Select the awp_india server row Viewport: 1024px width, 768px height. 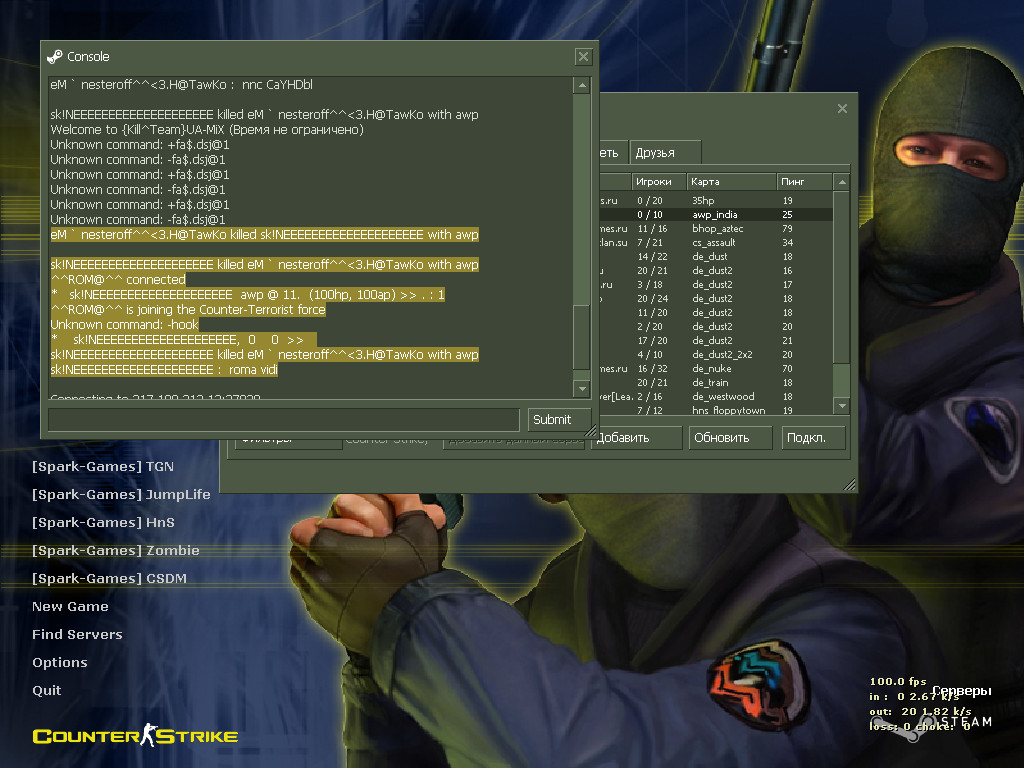pyautogui.click(x=716, y=214)
